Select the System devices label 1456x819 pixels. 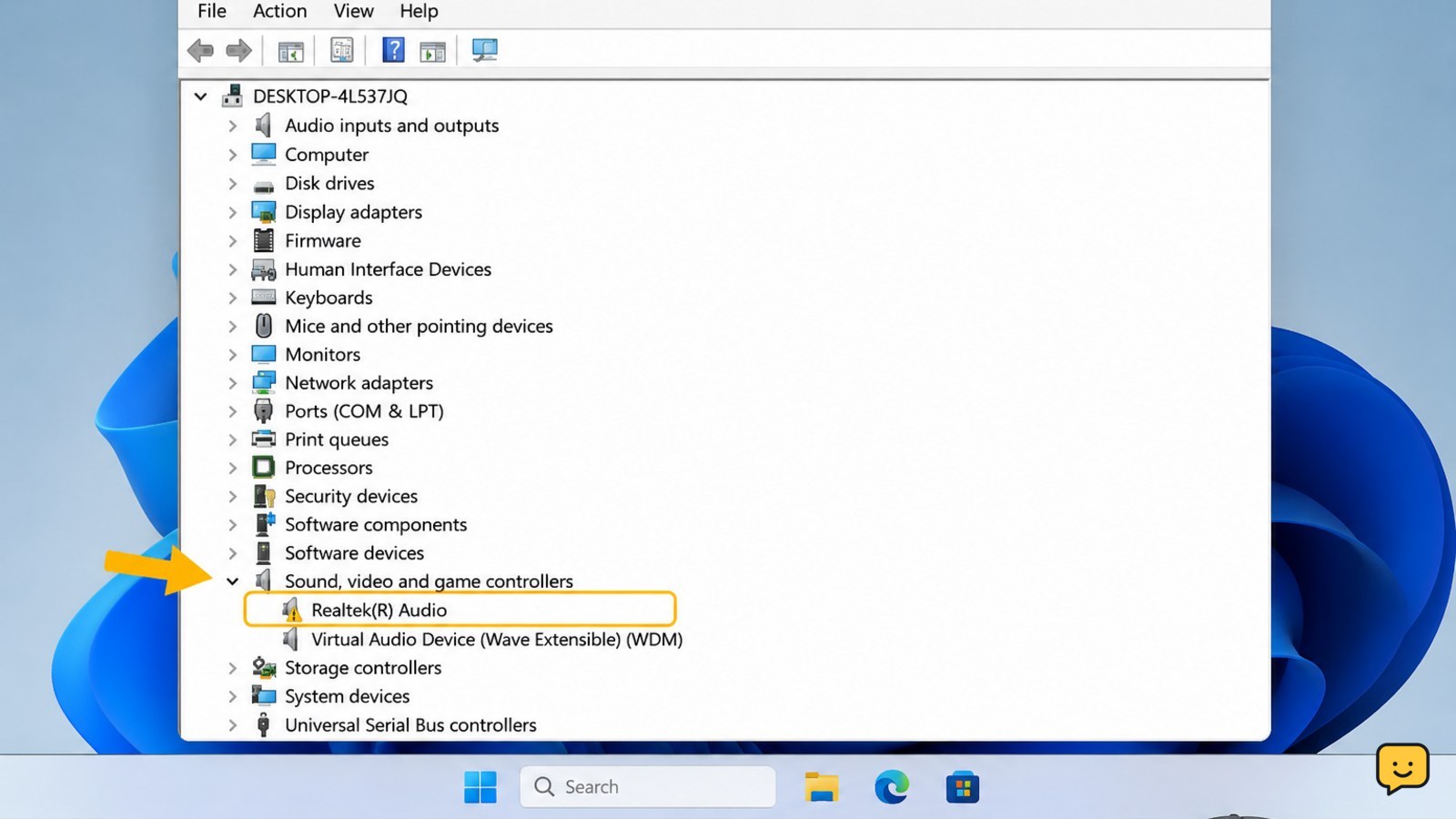pyautogui.click(x=347, y=696)
